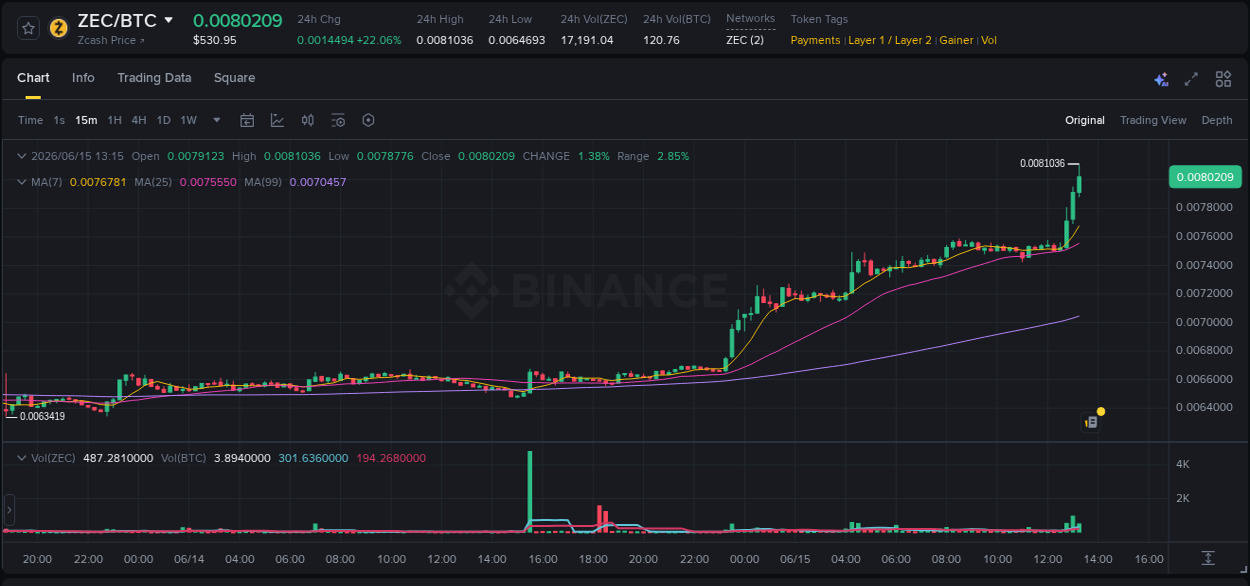
Task: Click the current price tag 0.0080209 on axis
Action: coord(1205,177)
